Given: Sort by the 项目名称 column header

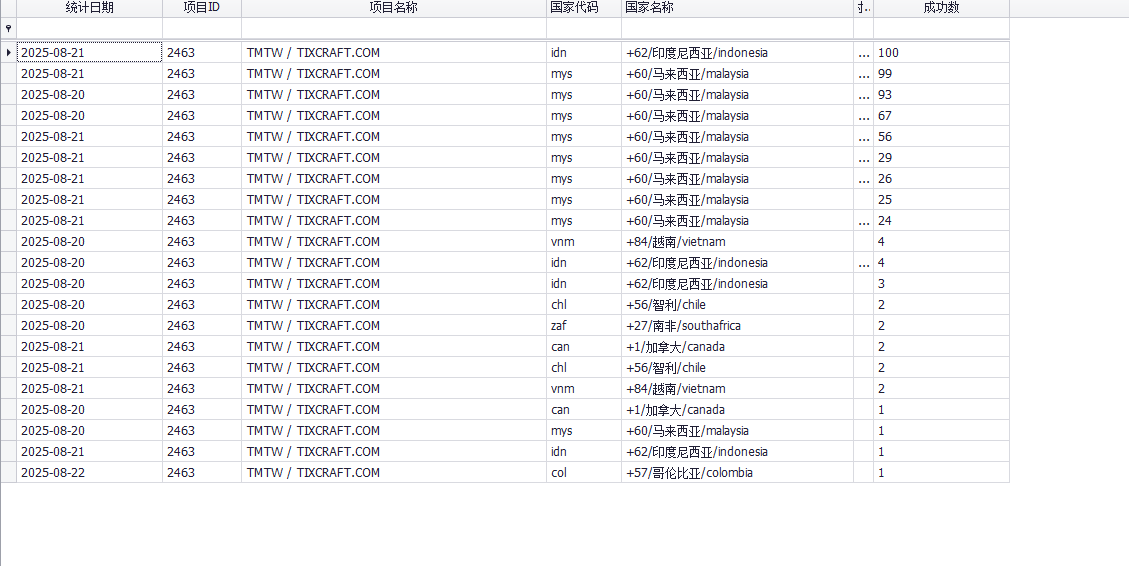Looking at the screenshot, I should click(394, 8).
